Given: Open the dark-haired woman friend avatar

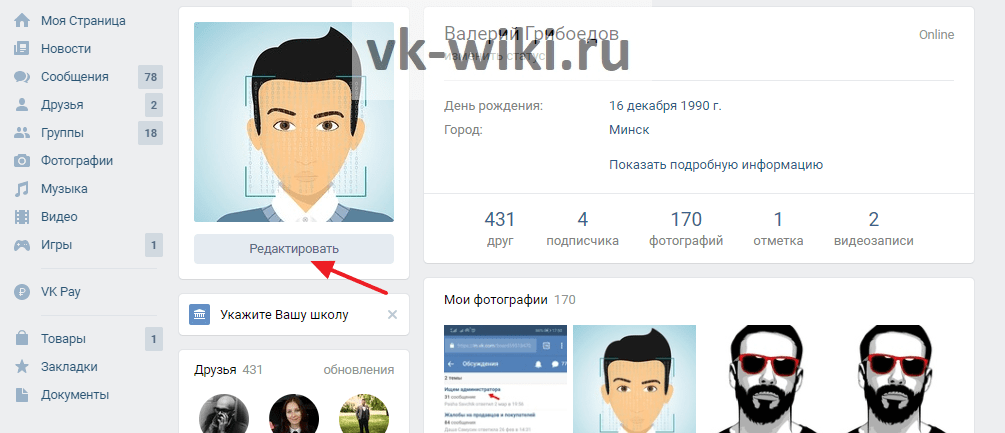Looking at the screenshot, I should 294,414.
